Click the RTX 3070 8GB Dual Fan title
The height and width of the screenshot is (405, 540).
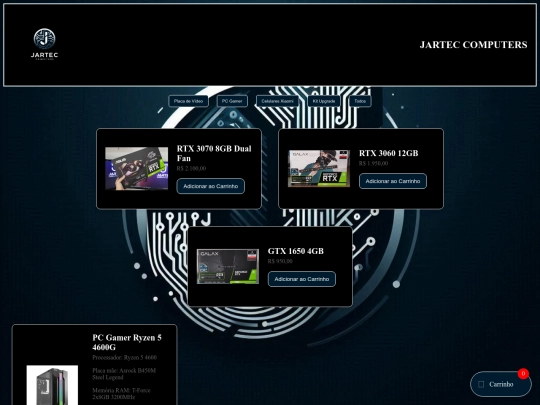[214, 154]
